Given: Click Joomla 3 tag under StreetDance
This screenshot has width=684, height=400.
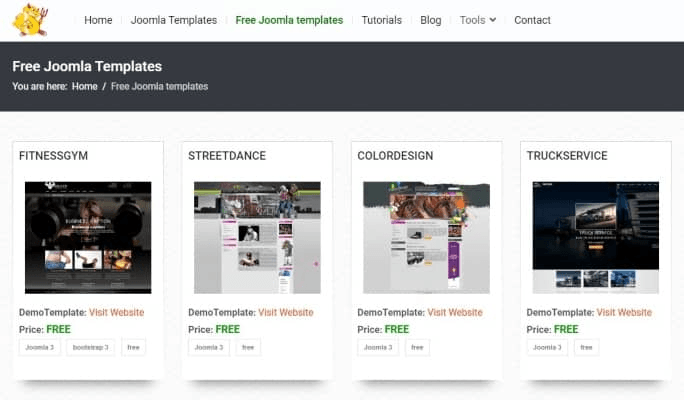Looking at the screenshot, I should [x=209, y=347].
